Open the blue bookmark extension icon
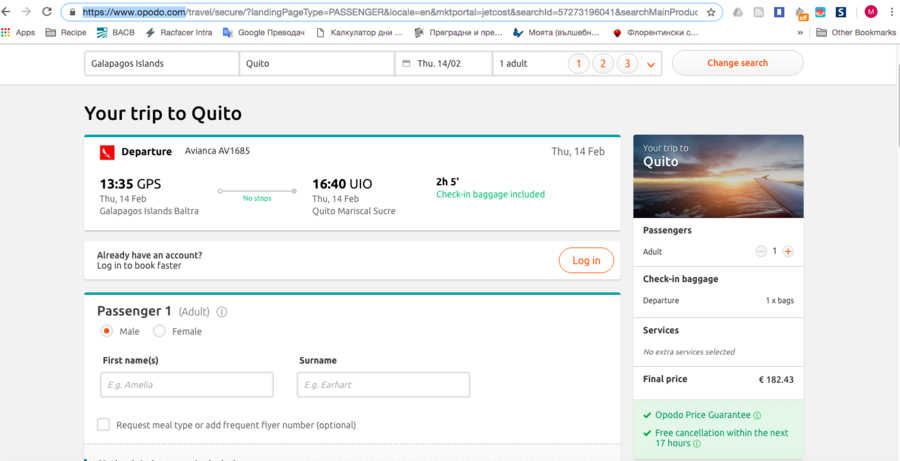This screenshot has height=461, width=900. [778, 12]
